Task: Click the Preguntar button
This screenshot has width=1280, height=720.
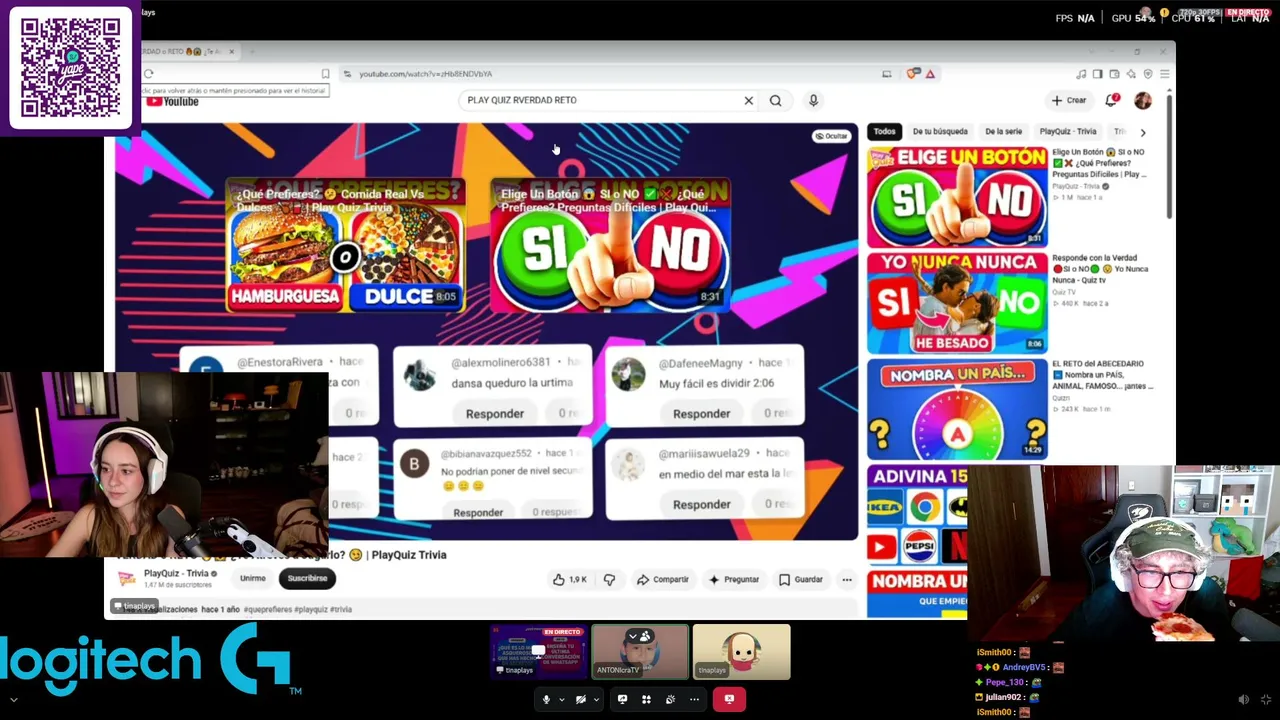Action: coord(734,579)
